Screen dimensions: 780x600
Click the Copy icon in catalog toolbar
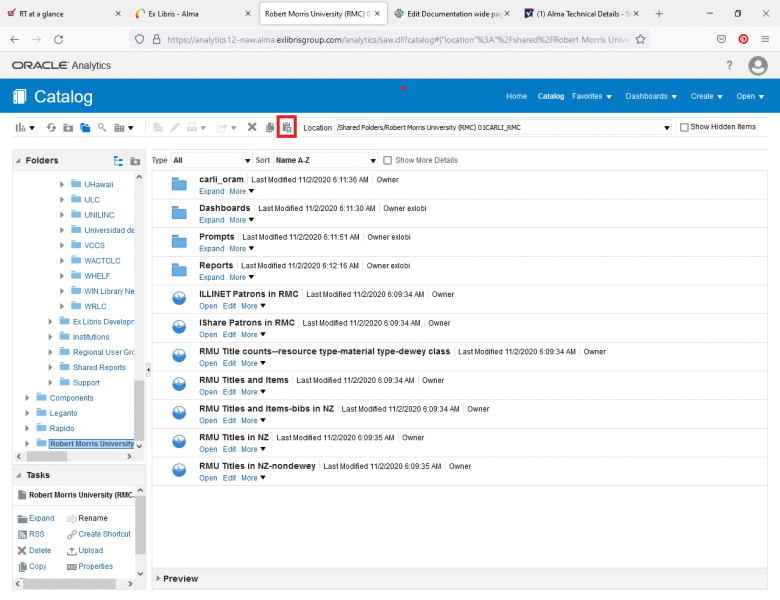click(270, 127)
